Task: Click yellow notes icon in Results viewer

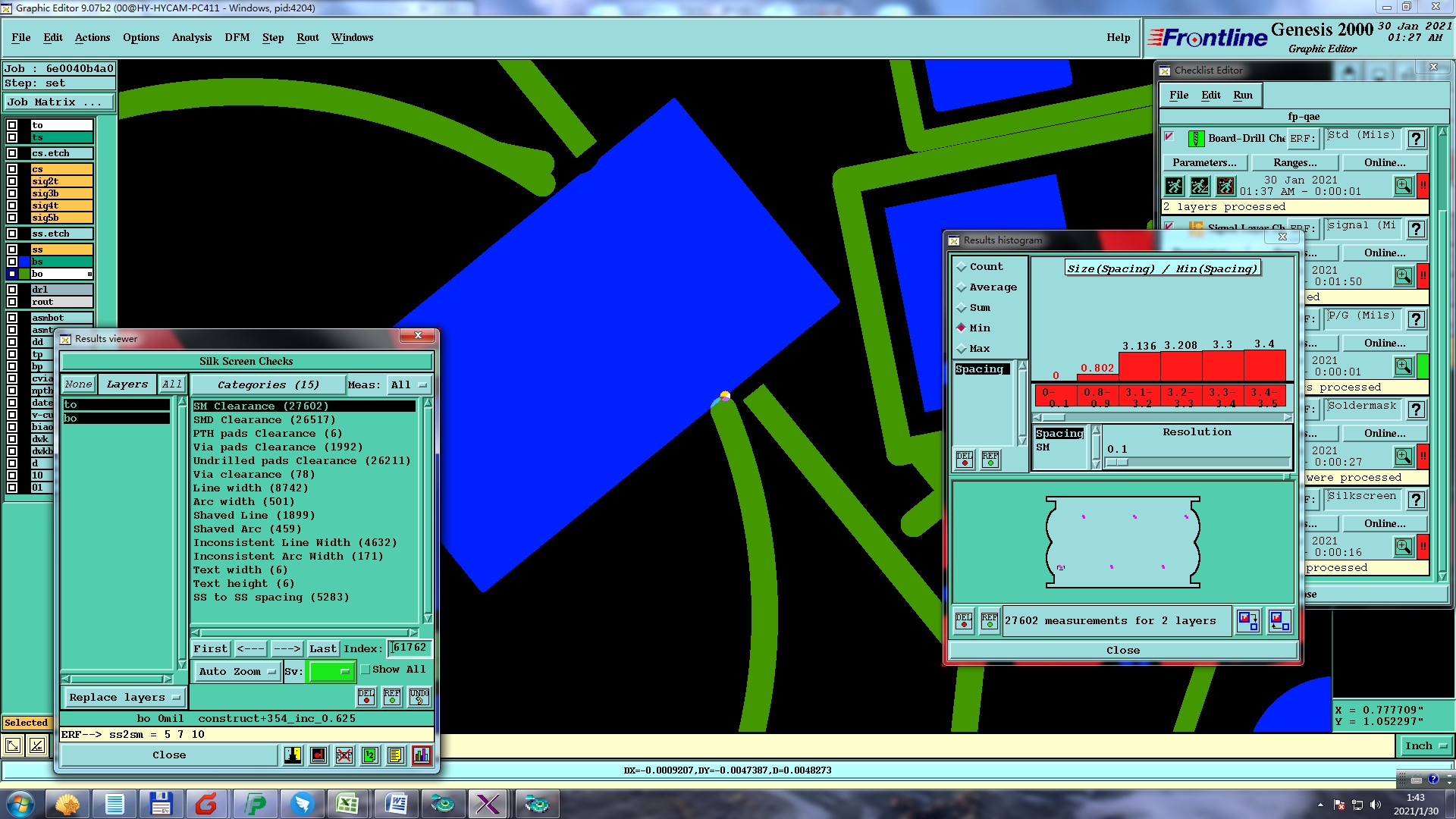Action: pyautogui.click(x=395, y=755)
